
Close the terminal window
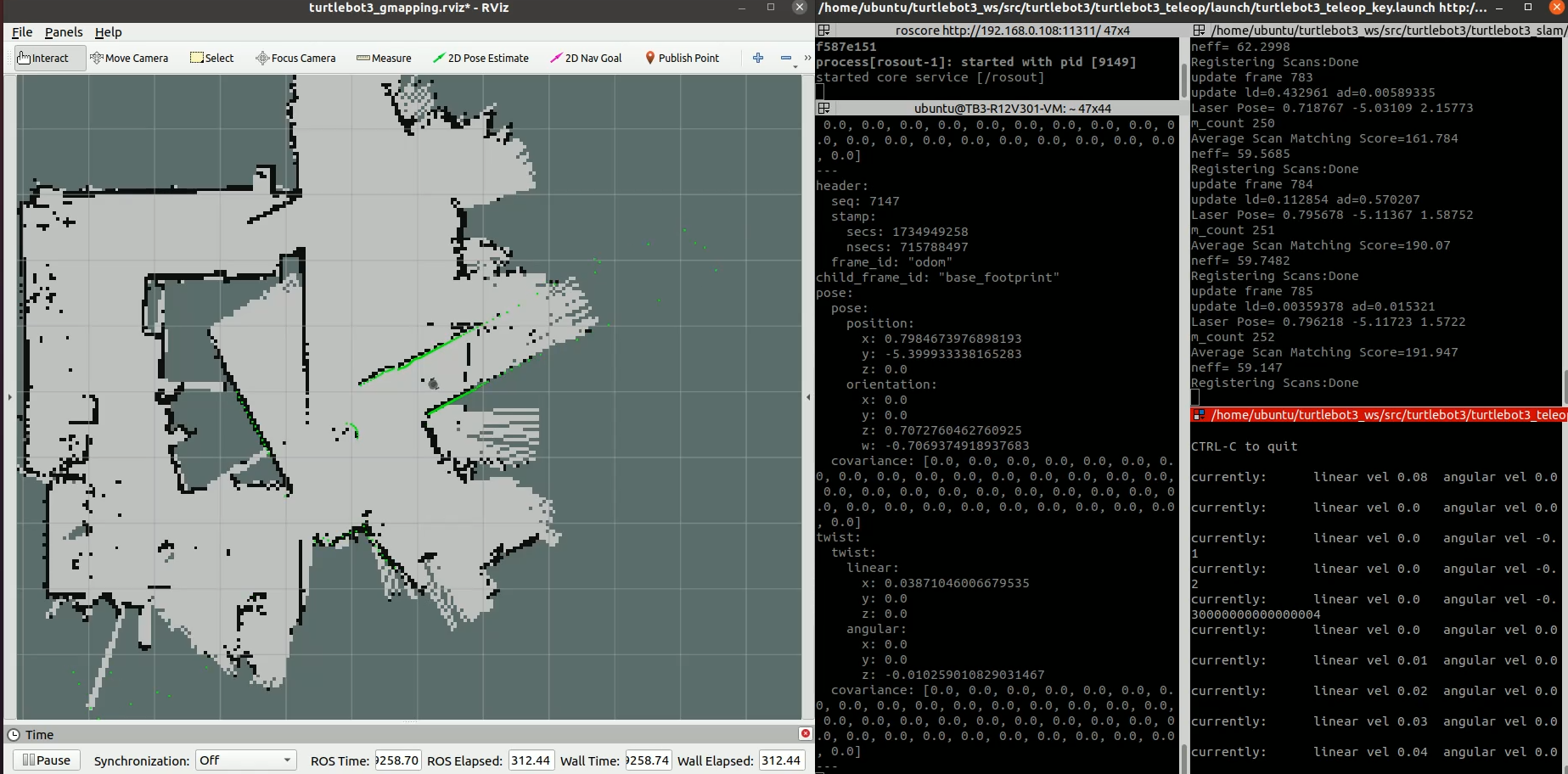point(1556,7)
